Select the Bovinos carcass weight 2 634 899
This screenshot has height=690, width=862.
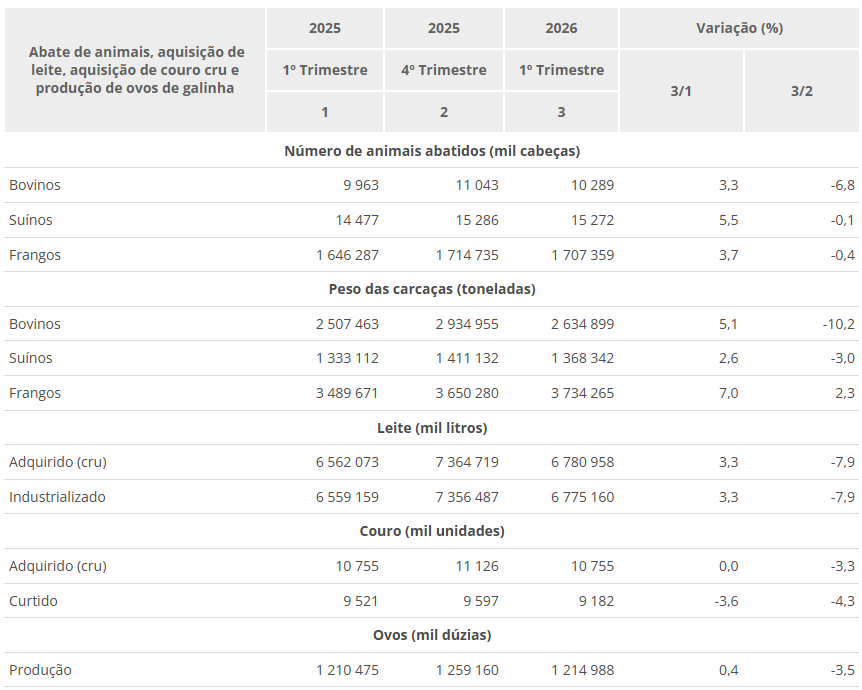click(582, 324)
